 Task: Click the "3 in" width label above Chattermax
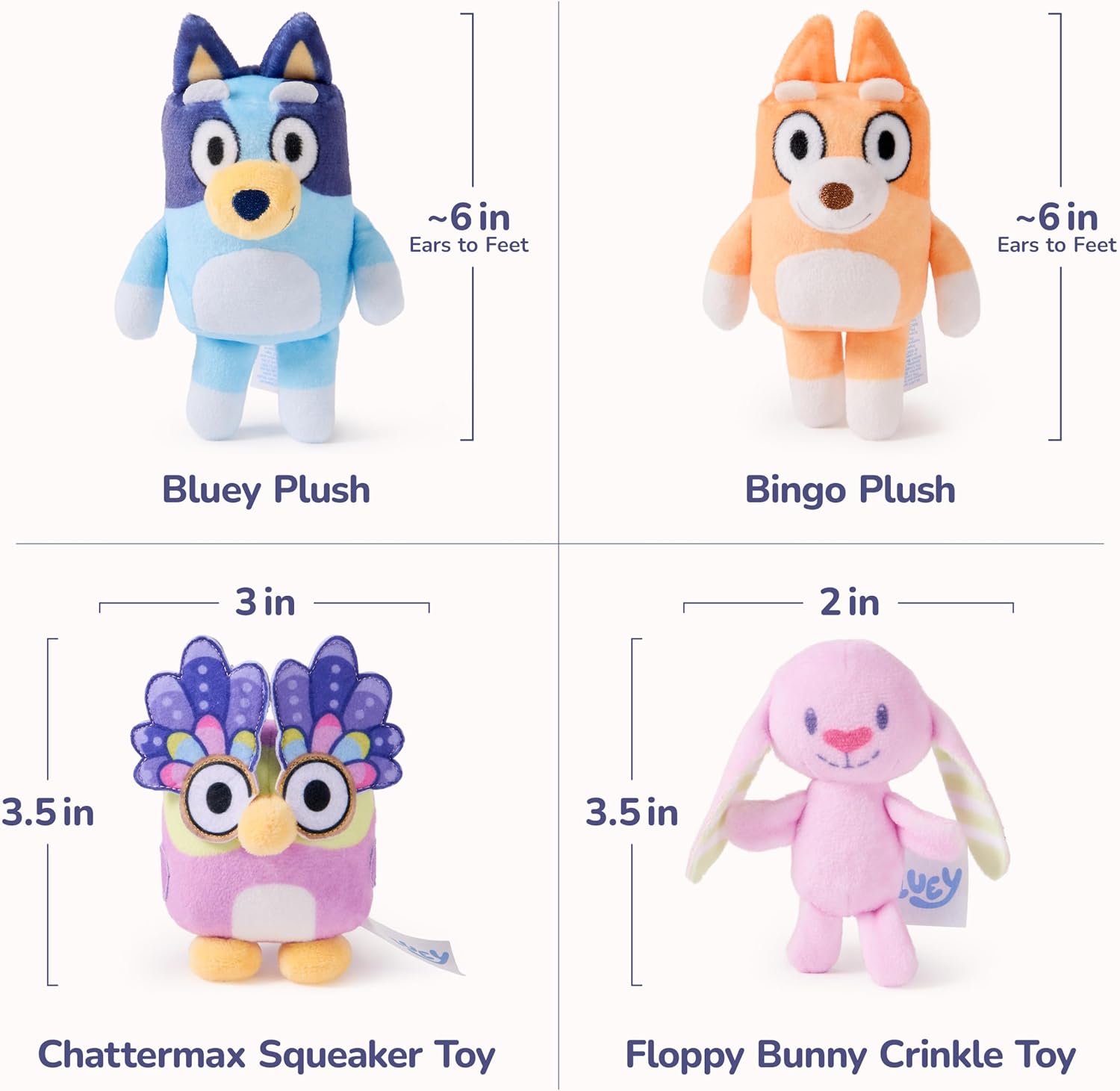pos(265,602)
